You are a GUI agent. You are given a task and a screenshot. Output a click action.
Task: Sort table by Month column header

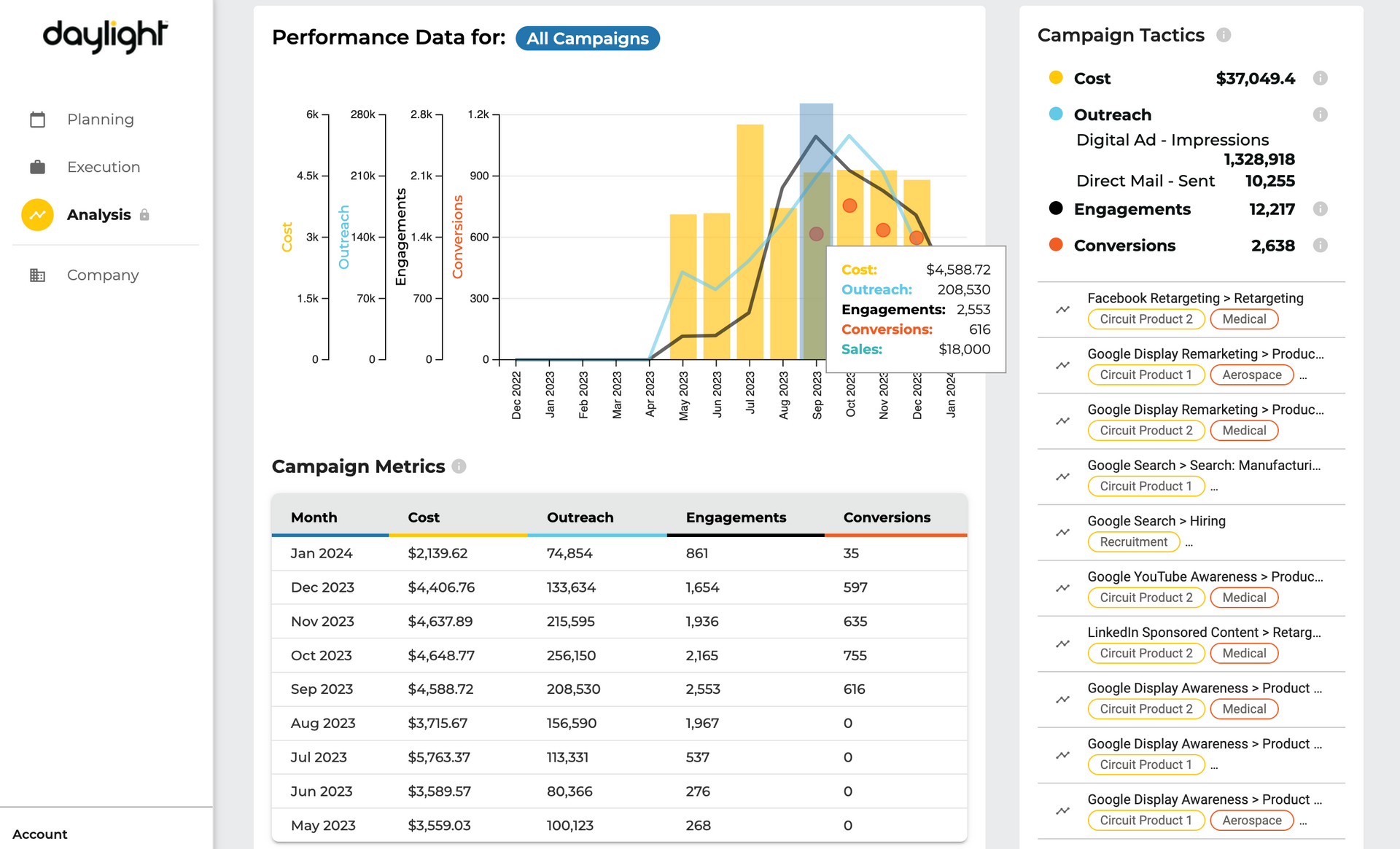coord(314,517)
